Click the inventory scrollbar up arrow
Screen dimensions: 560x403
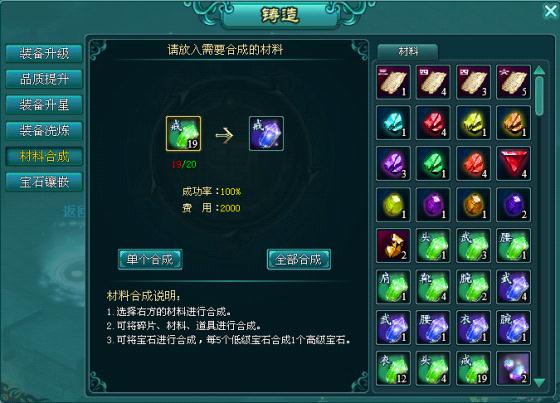point(539,70)
